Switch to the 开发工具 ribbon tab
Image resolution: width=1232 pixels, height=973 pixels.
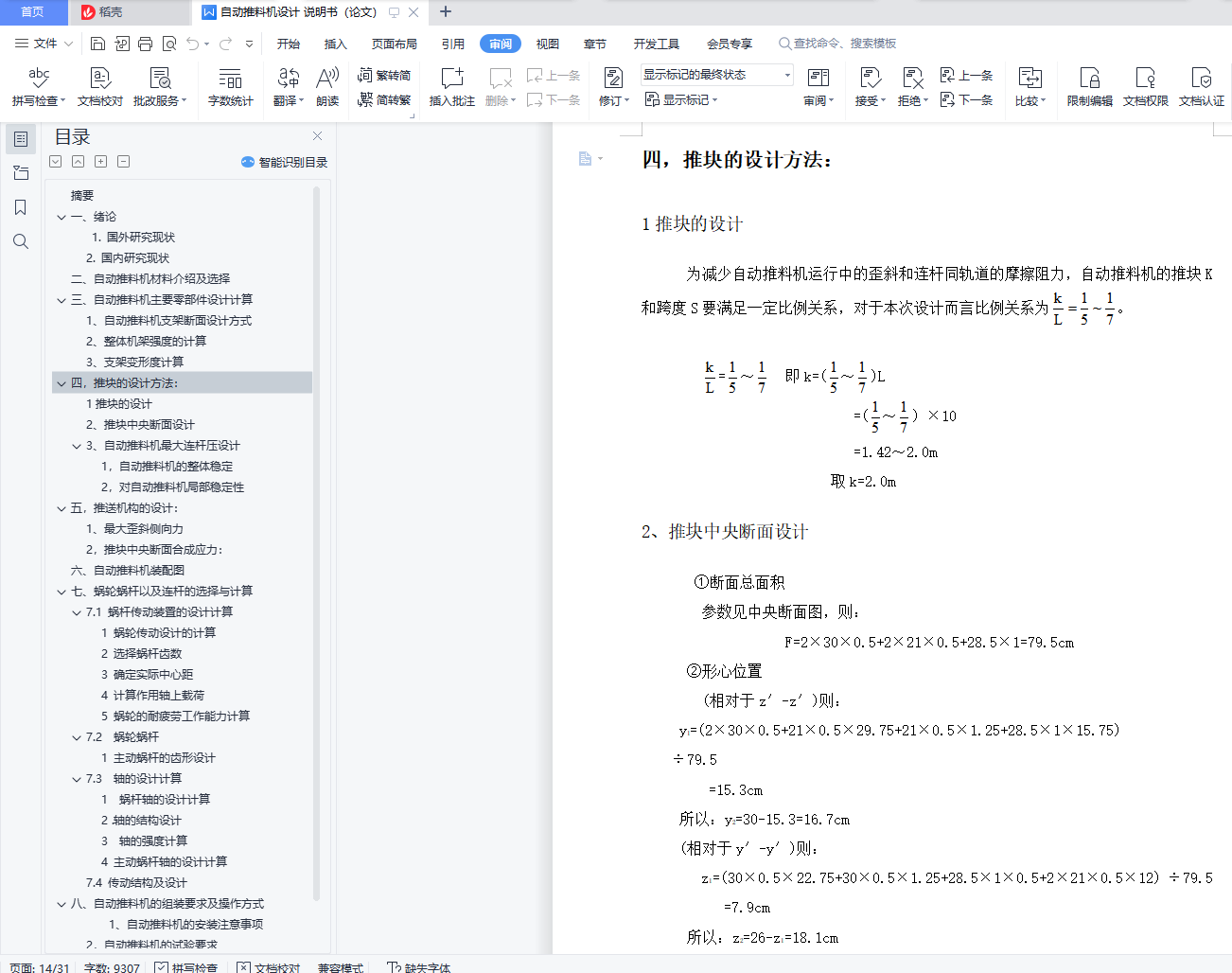657,44
